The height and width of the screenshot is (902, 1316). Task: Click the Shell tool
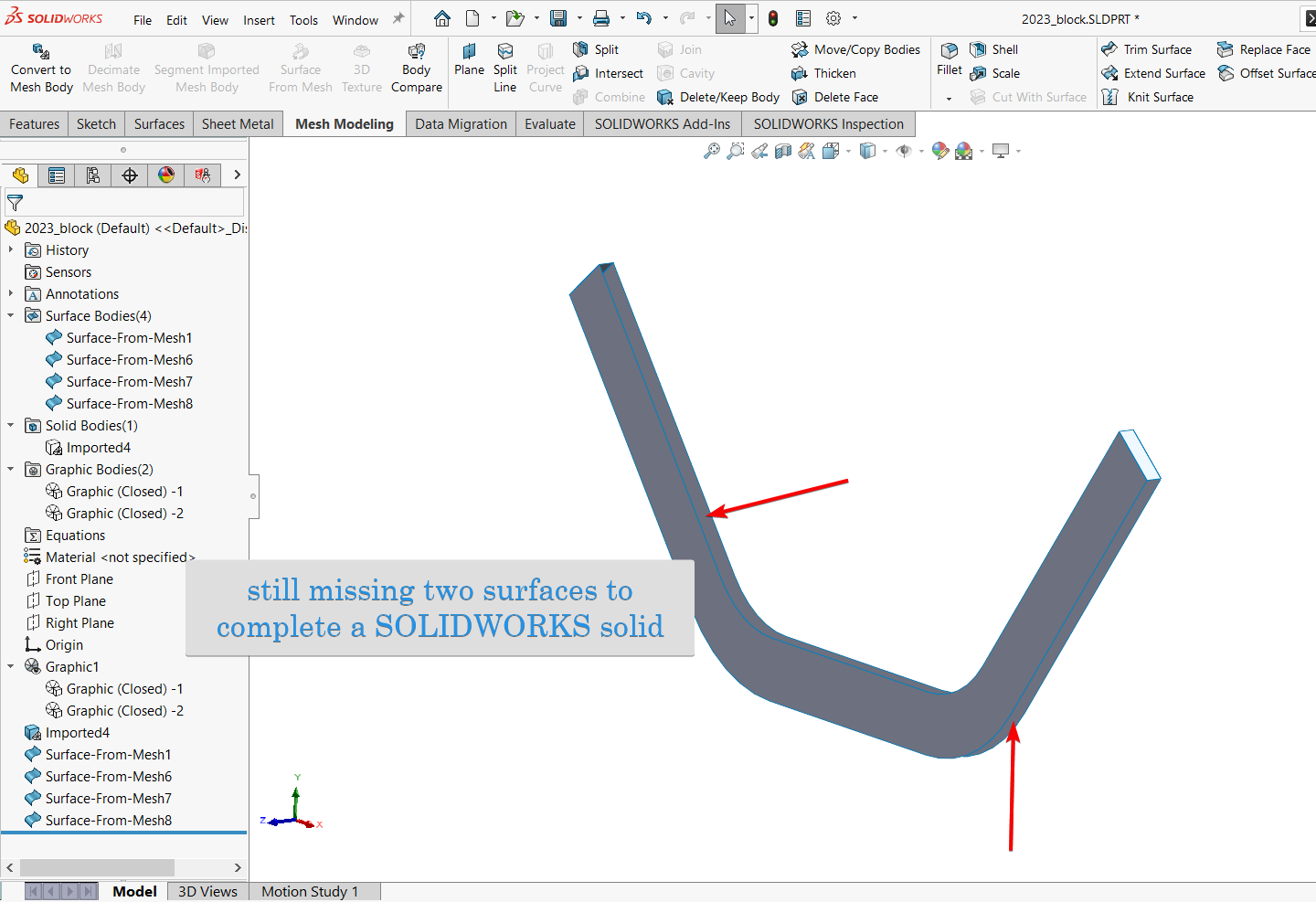tap(993, 49)
